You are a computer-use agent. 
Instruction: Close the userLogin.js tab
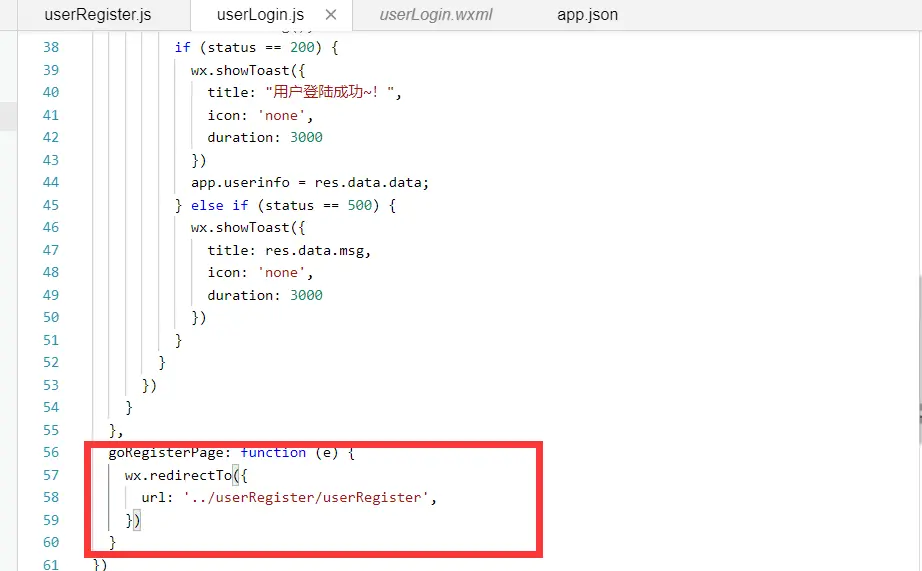tap(331, 15)
